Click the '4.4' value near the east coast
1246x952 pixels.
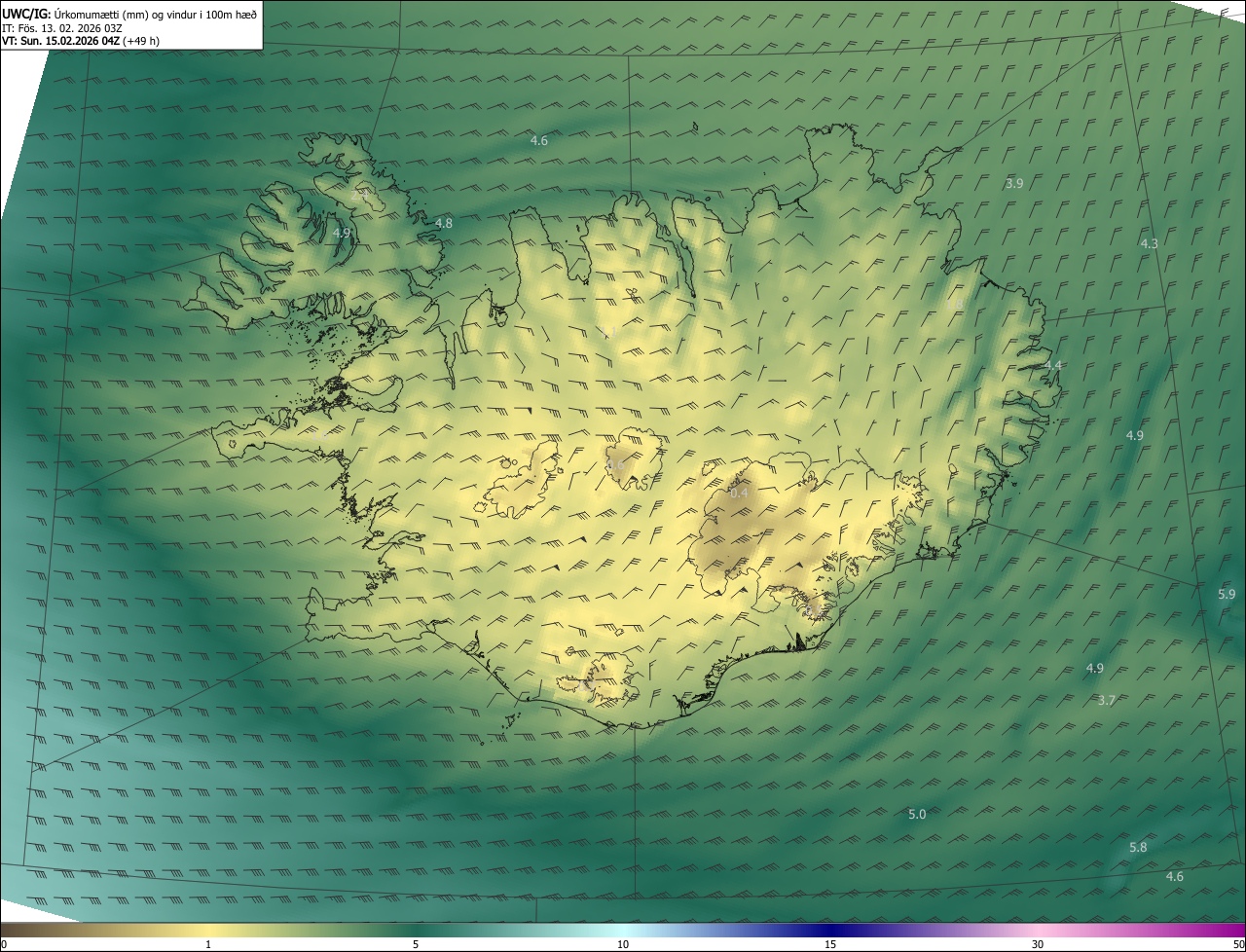point(1053,365)
